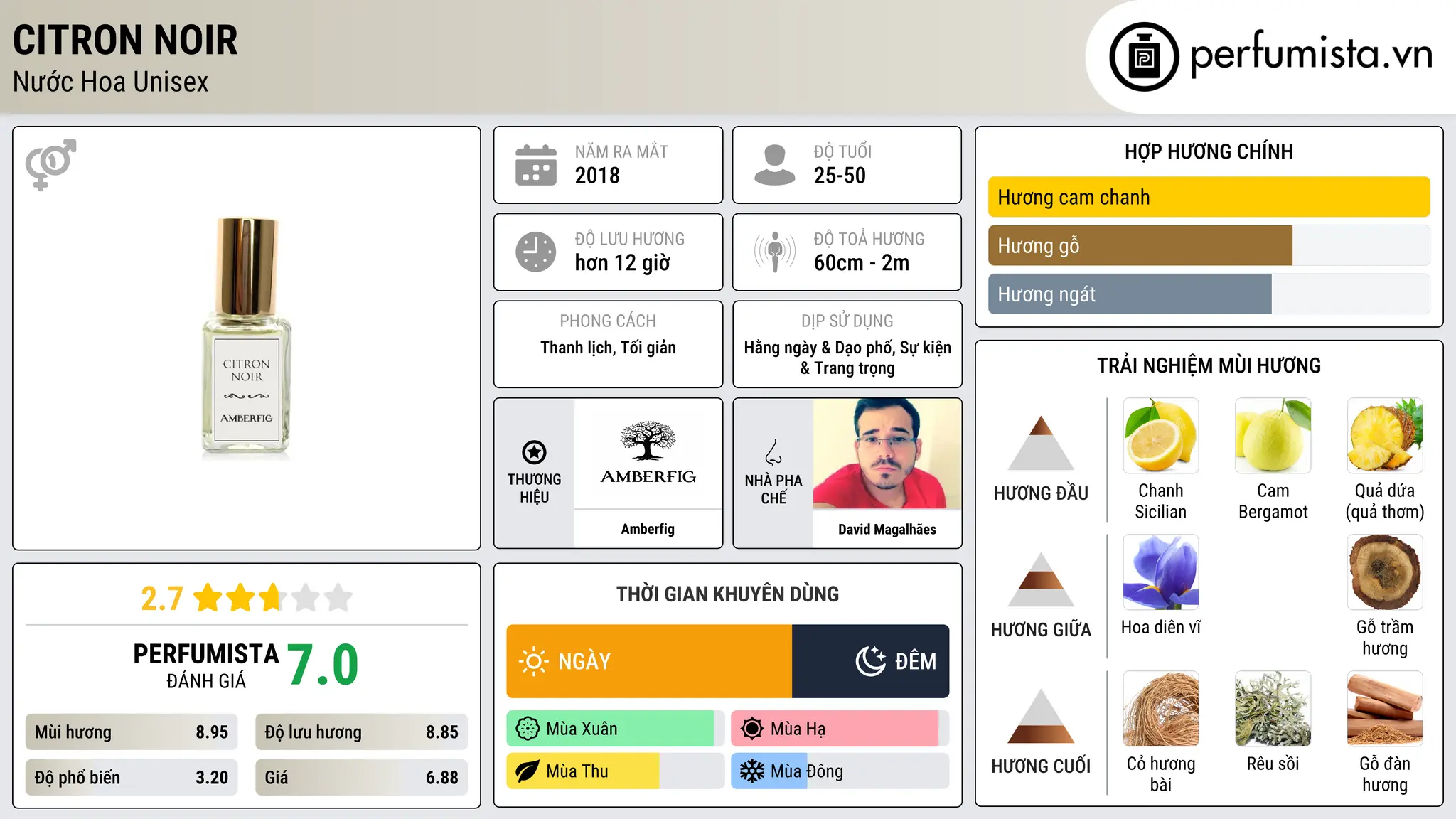Click the age range value 25-50
The width and height of the screenshot is (1456, 819).
pos(840,176)
